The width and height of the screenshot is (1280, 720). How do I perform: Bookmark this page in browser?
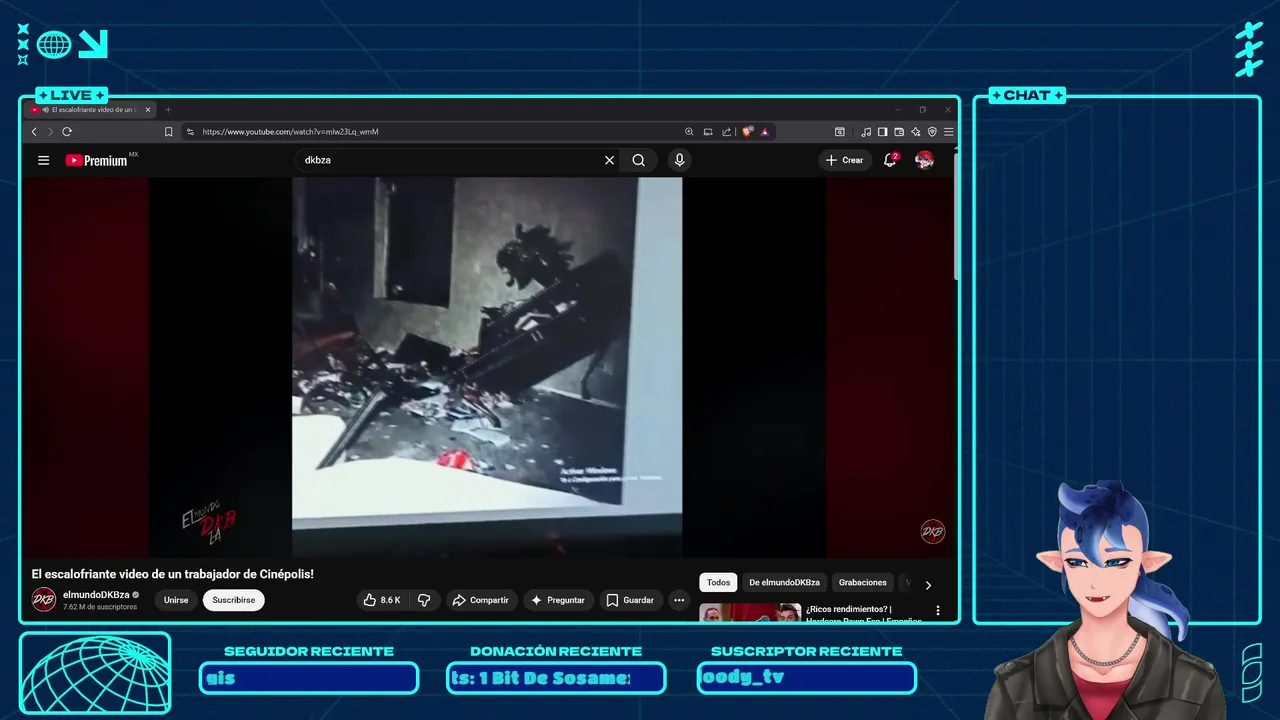coord(168,132)
